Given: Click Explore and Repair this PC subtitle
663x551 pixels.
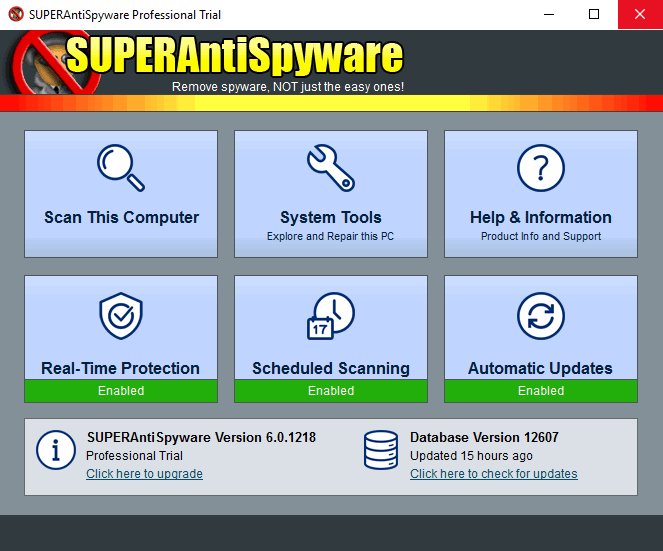Looking at the screenshot, I should (330, 236).
